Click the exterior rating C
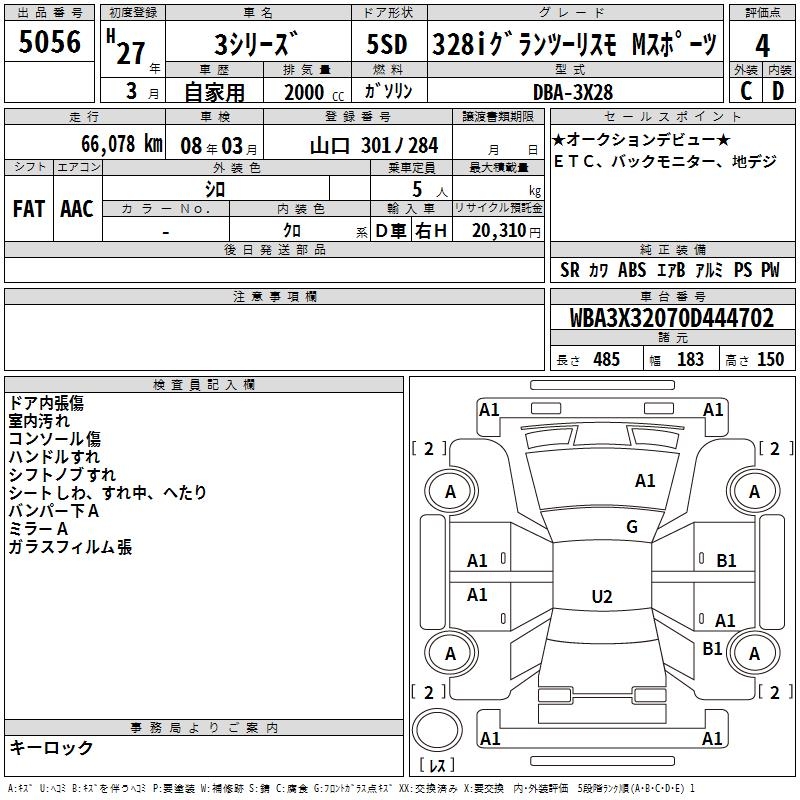Viewport: 800px width, 800px height. 745,91
